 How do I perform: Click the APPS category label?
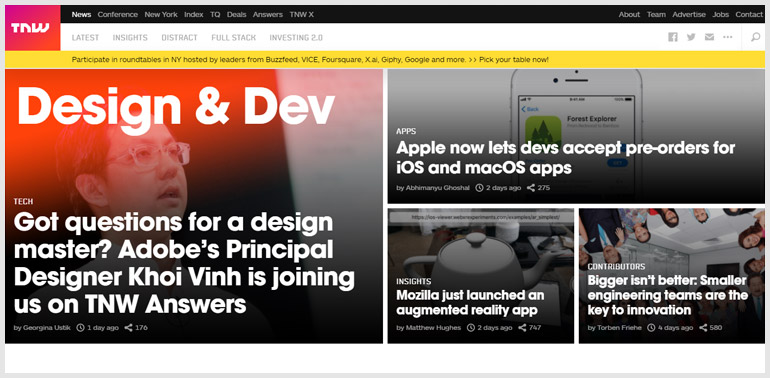[406, 131]
